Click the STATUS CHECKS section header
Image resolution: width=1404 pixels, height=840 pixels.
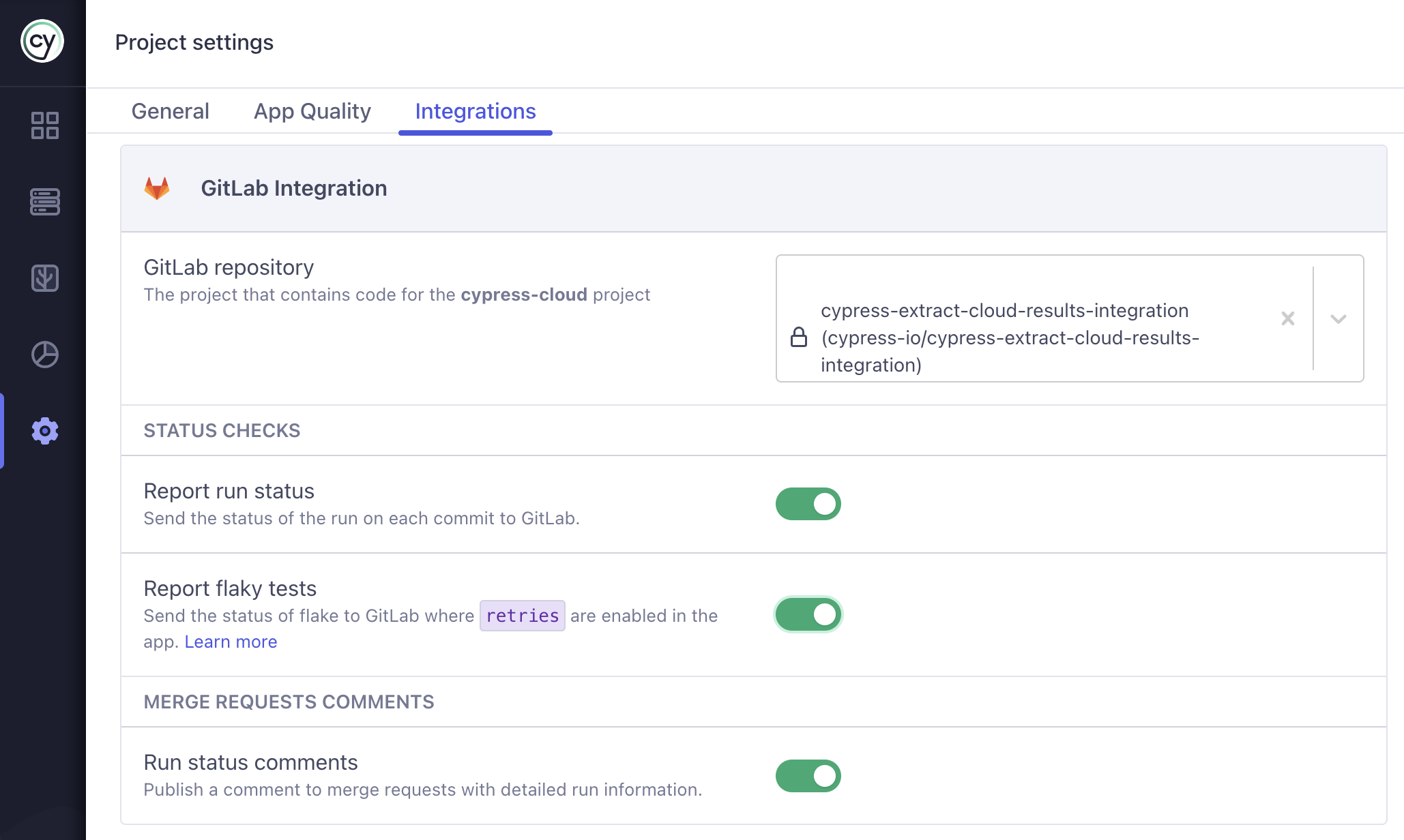(222, 430)
